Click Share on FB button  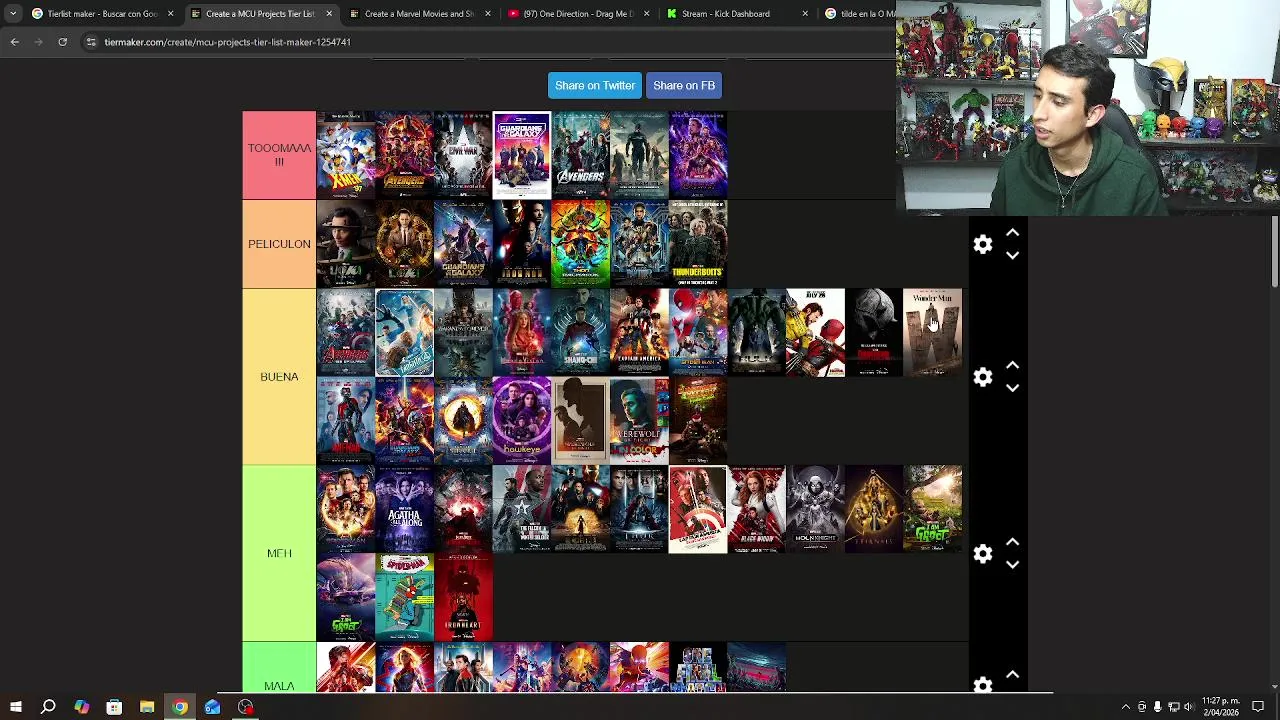pos(684,86)
